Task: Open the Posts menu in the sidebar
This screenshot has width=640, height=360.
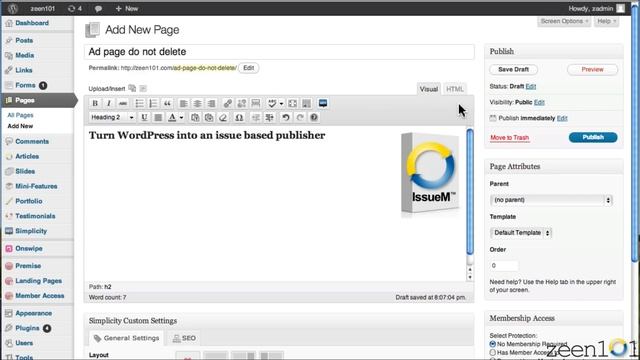Action: click(24, 40)
